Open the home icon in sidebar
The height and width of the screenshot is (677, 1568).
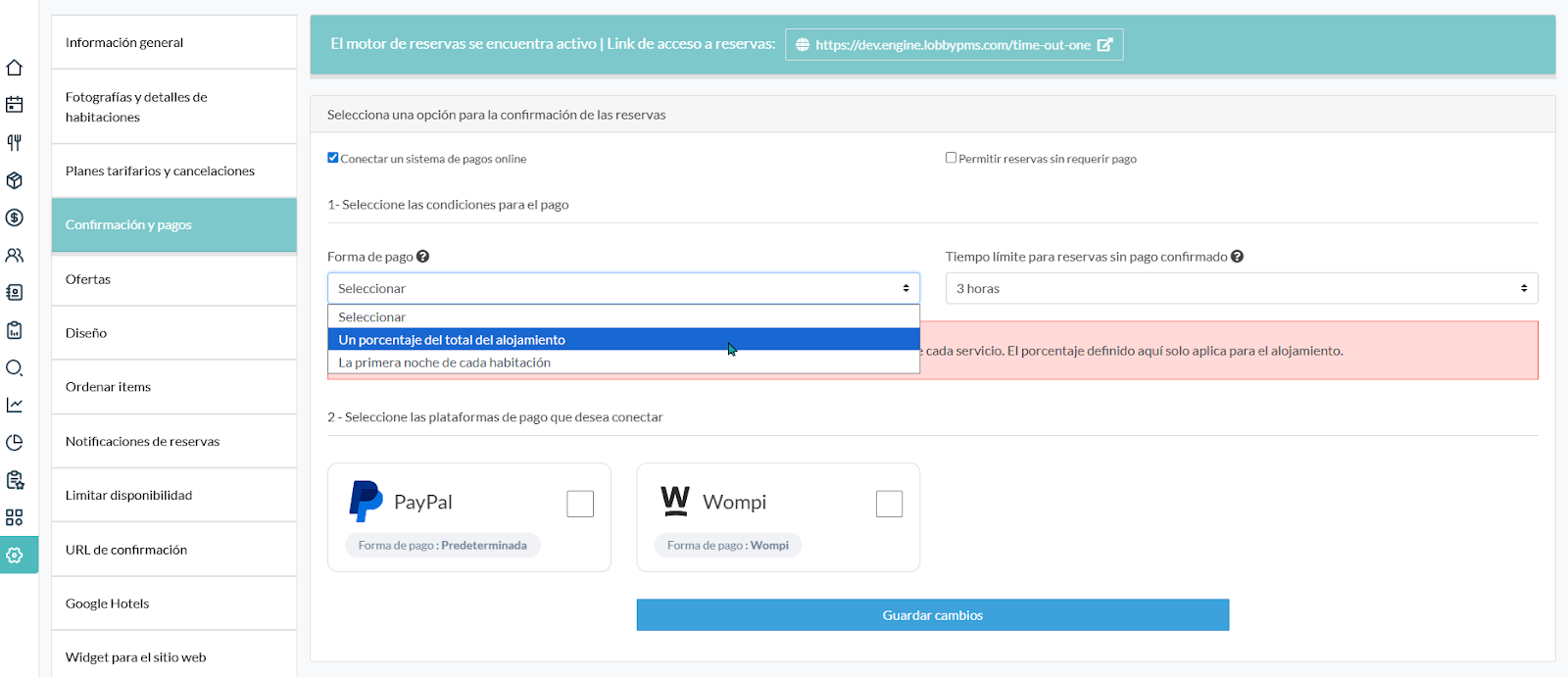15,68
